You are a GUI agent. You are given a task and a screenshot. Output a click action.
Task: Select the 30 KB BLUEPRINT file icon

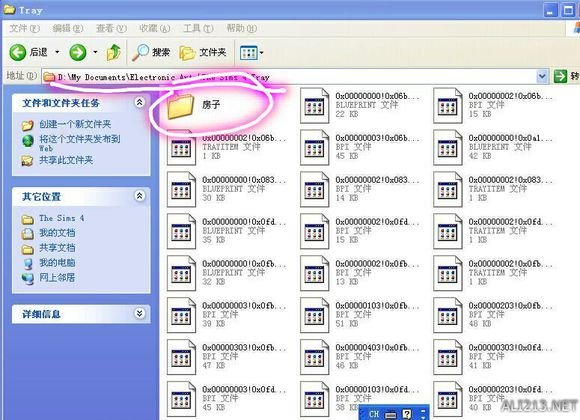point(181,189)
